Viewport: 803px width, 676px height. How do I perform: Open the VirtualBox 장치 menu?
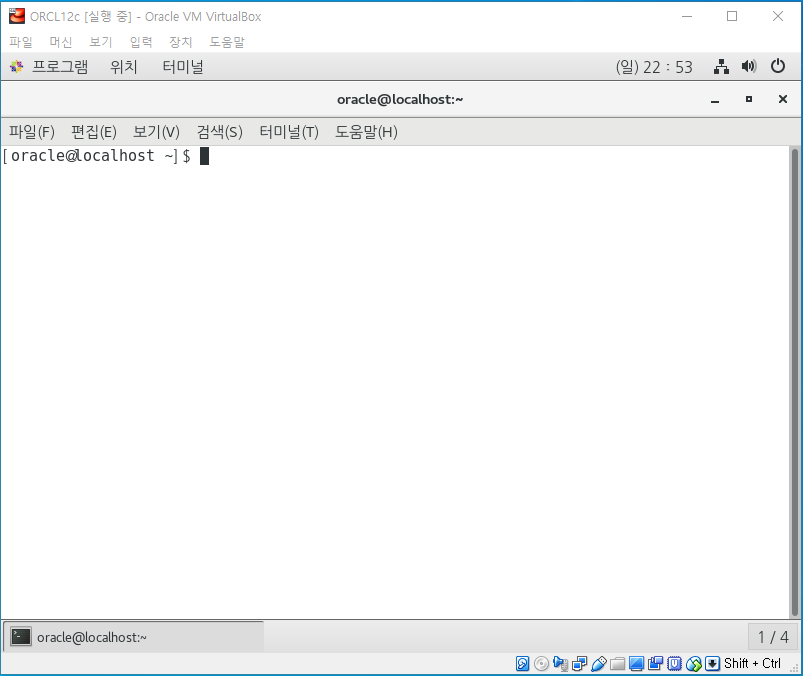tap(181, 42)
